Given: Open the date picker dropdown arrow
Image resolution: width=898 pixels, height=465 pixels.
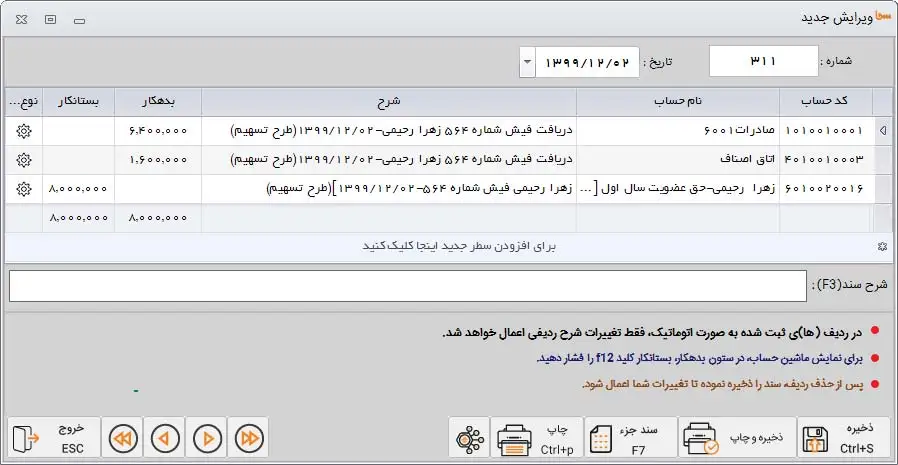Looking at the screenshot, I should [x=527, y=62].
